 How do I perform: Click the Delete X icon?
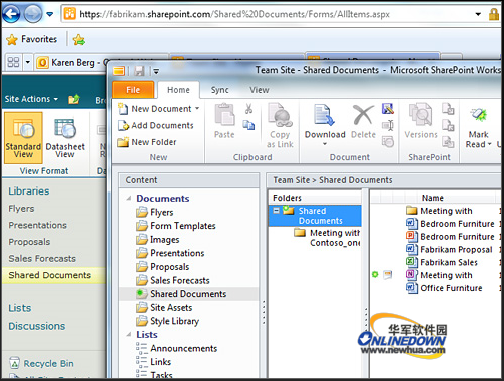pyautogui.click(x=363, y=115)
